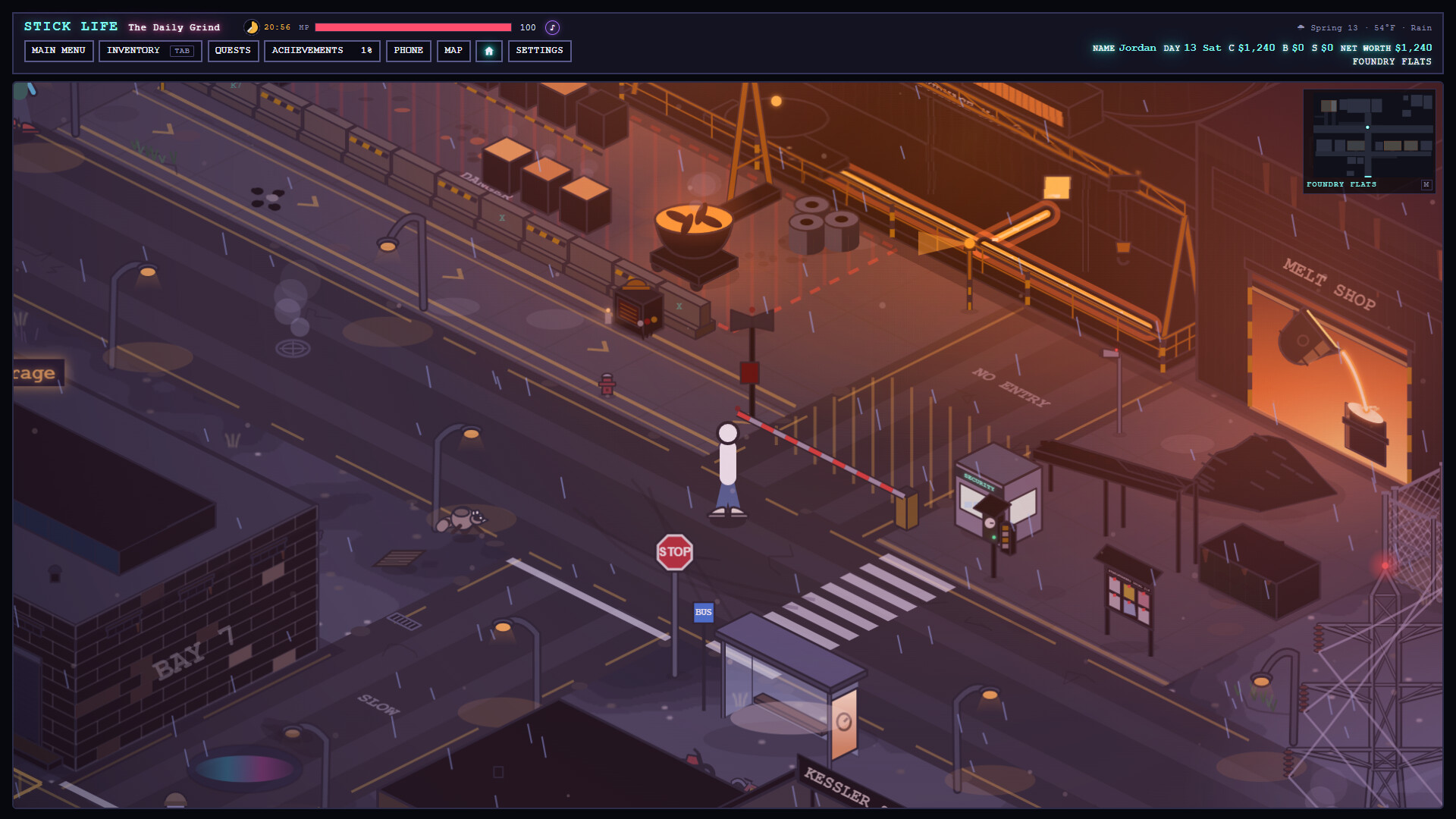Click the red fire hydrant
The image size is (1456, 819).
[607, 384]
